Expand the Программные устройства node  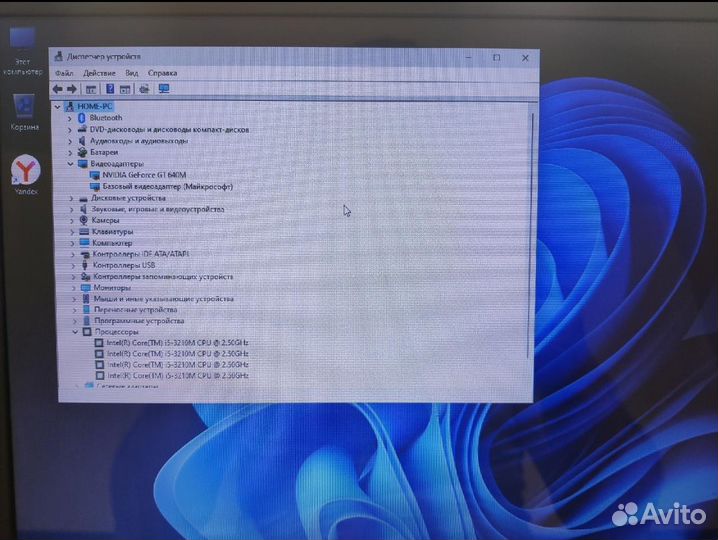75,321
